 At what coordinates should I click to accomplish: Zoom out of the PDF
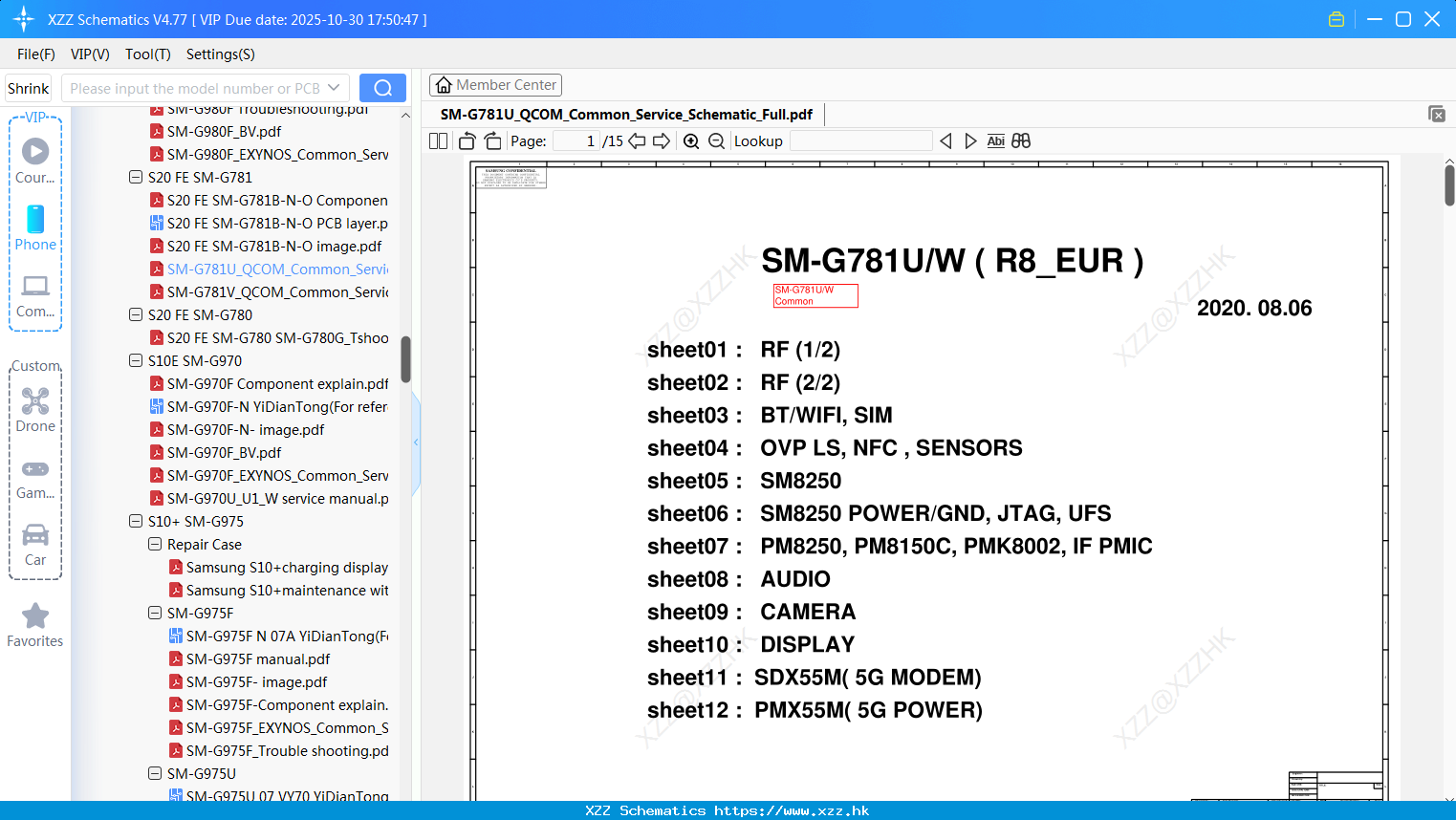coord(716,141)
